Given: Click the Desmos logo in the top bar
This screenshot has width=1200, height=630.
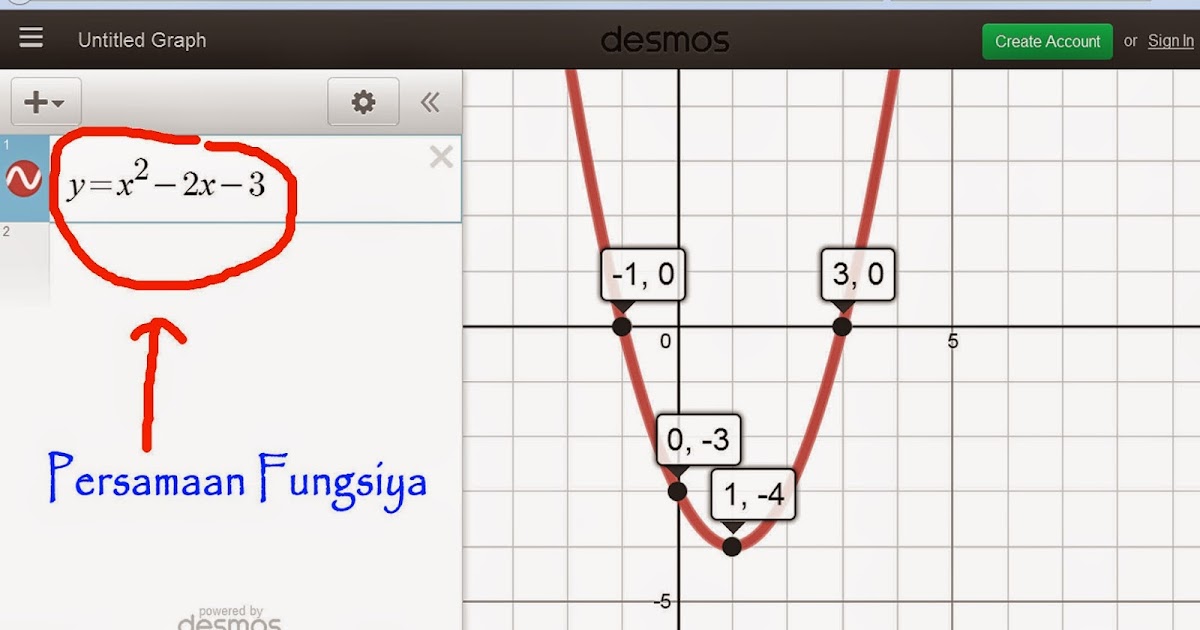Looking at the screenshot, I should tap(665, 40).
